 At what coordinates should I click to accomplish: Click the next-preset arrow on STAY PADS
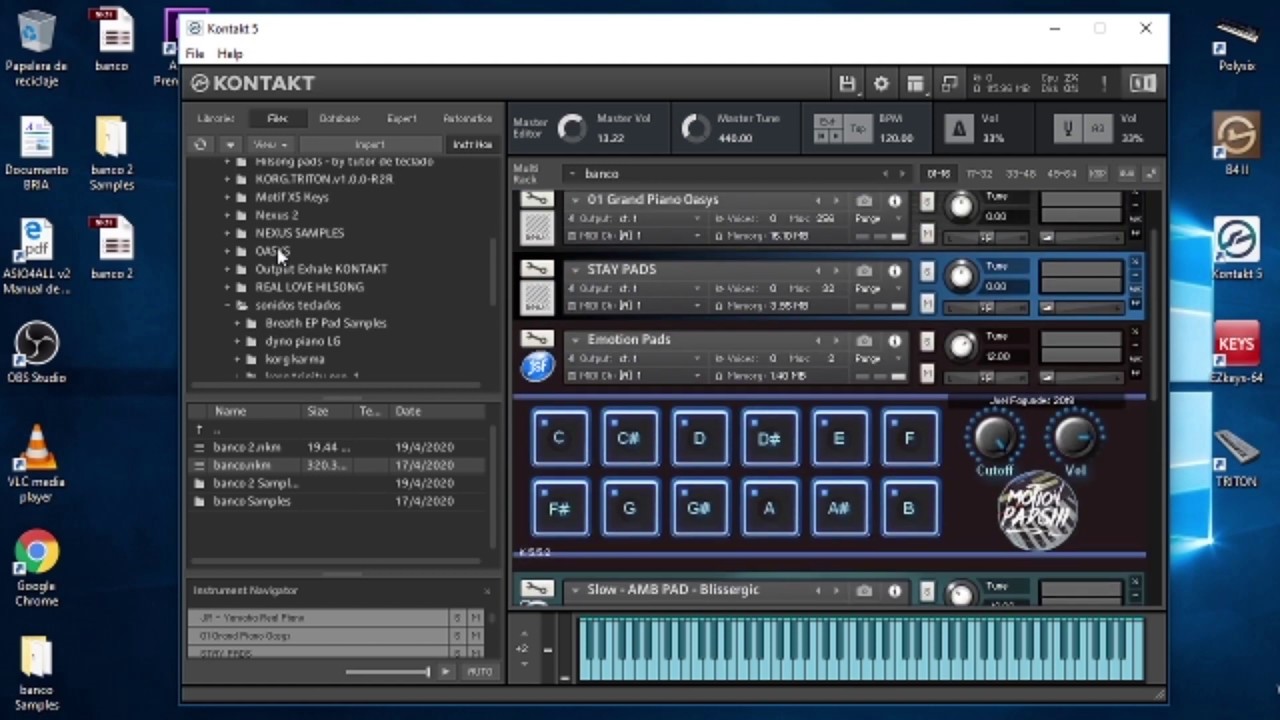836,270
